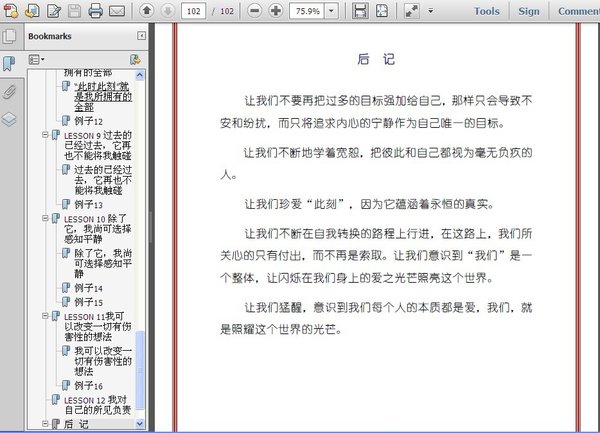Open bookmark LESSON 11 我可以改变一切有伤害性的想法

[x=98, y=326]
